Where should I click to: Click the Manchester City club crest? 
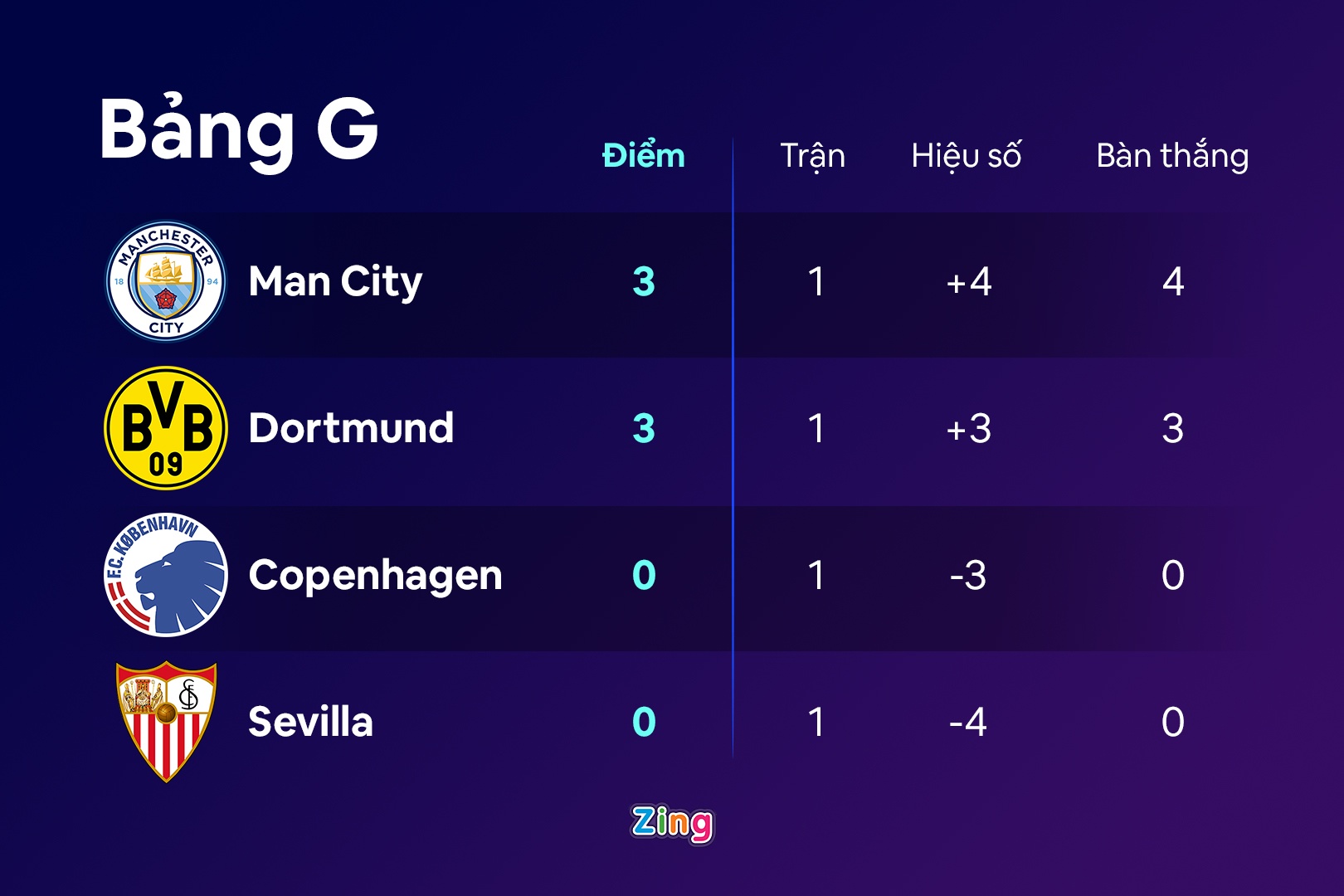point(166,281)
